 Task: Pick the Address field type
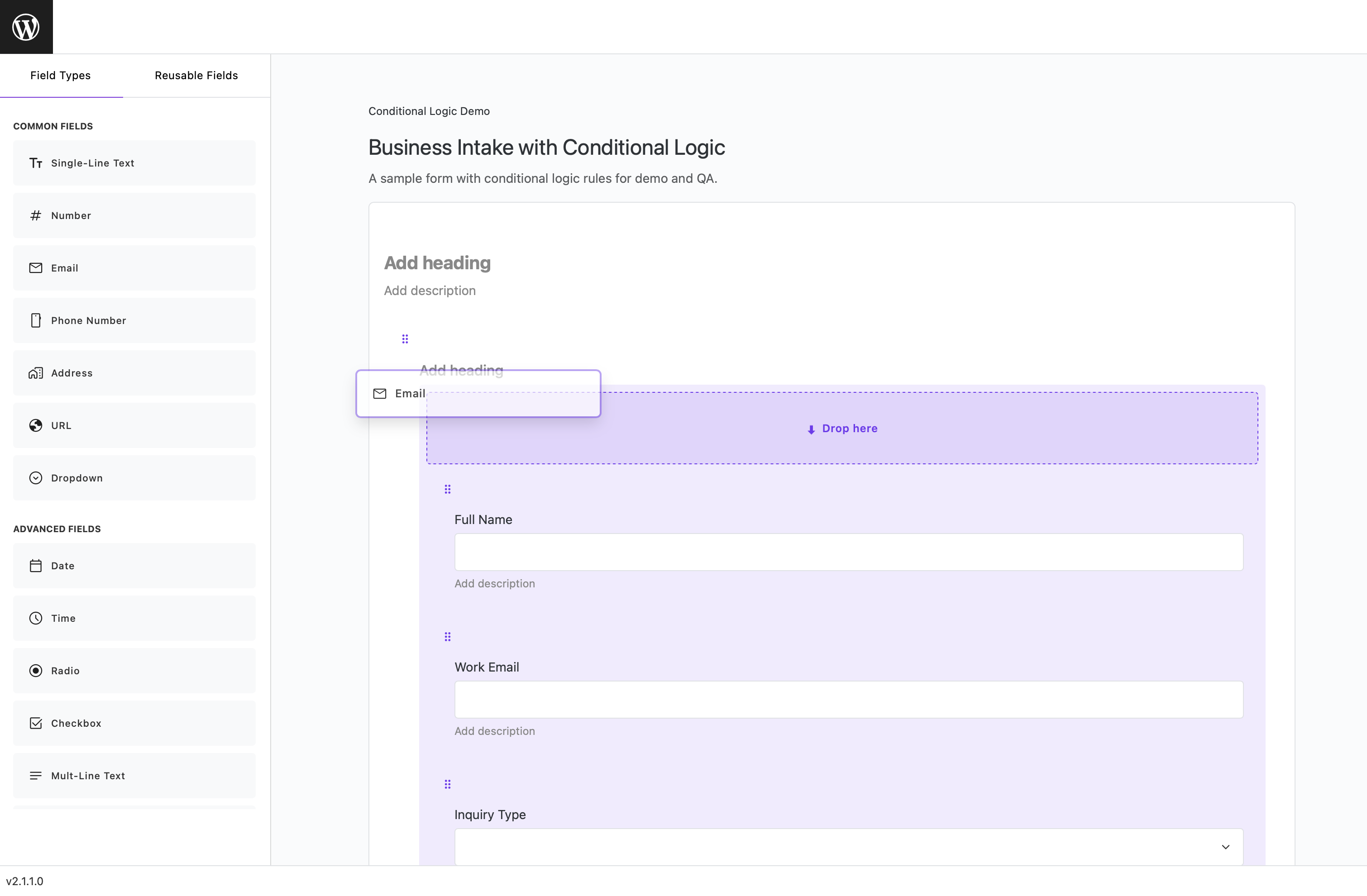point(134,373)
